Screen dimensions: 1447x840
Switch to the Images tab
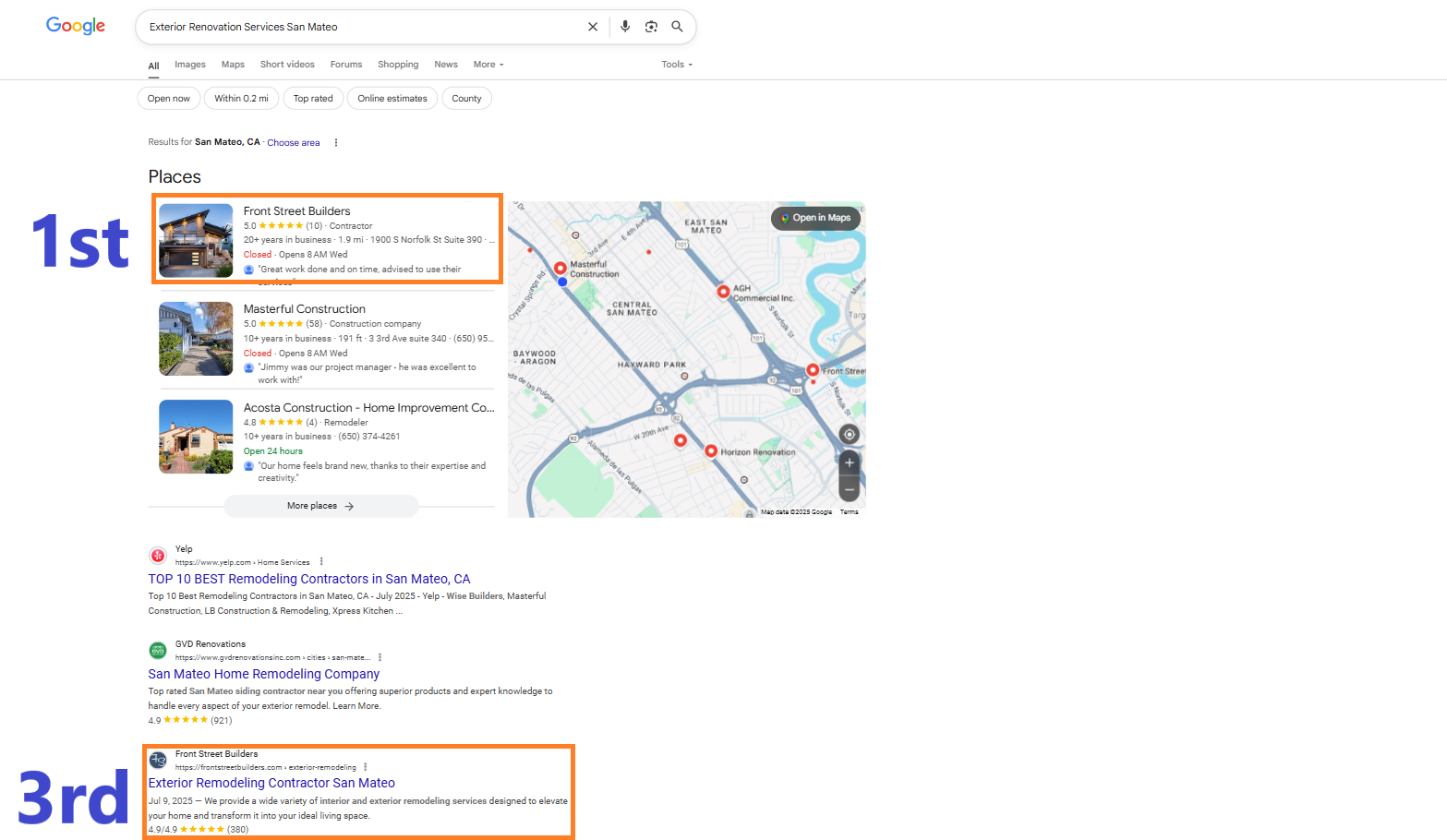pyautogui.click(x=190, y=65)
